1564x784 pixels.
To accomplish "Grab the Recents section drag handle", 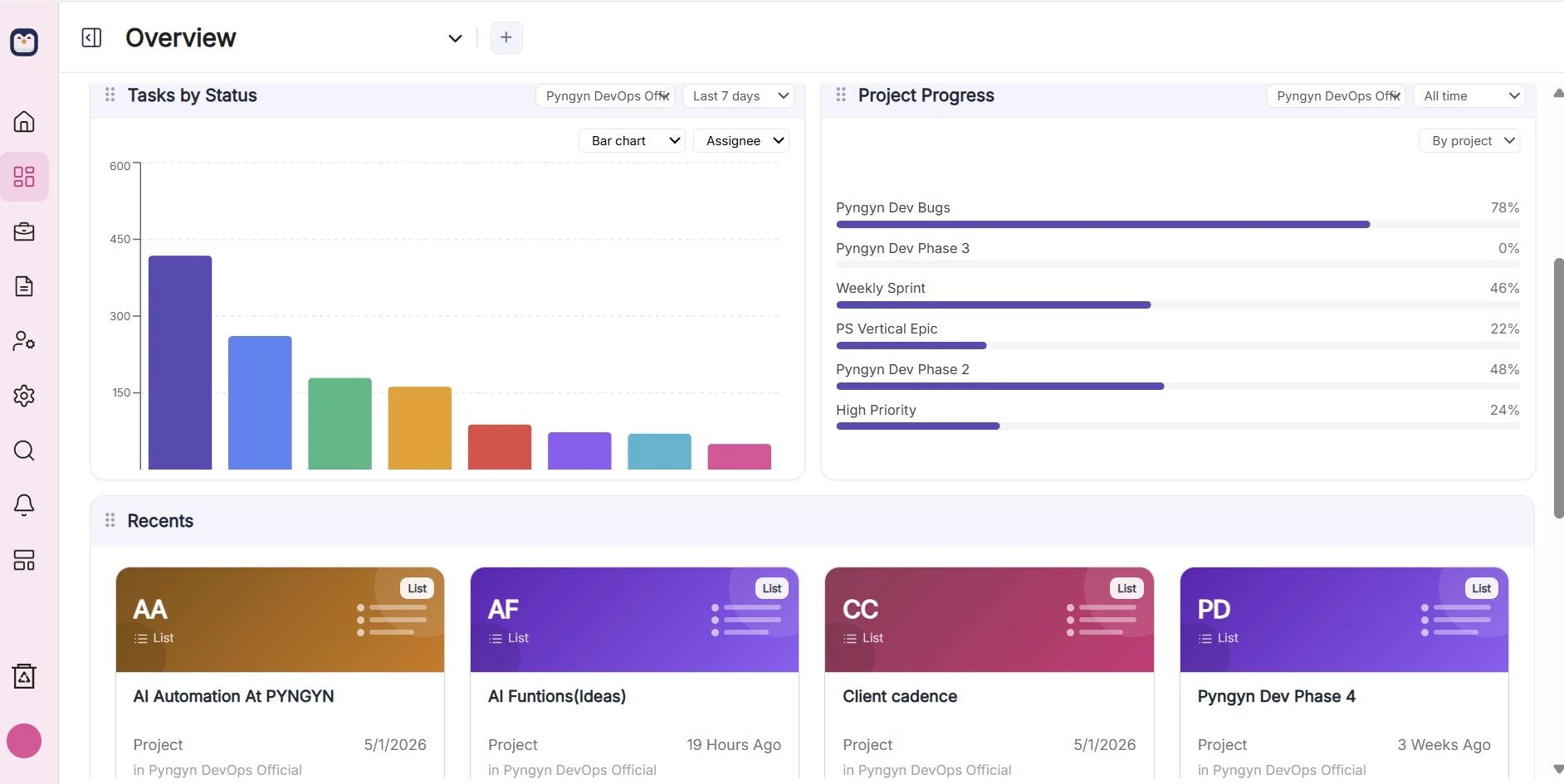I will 110,521.
